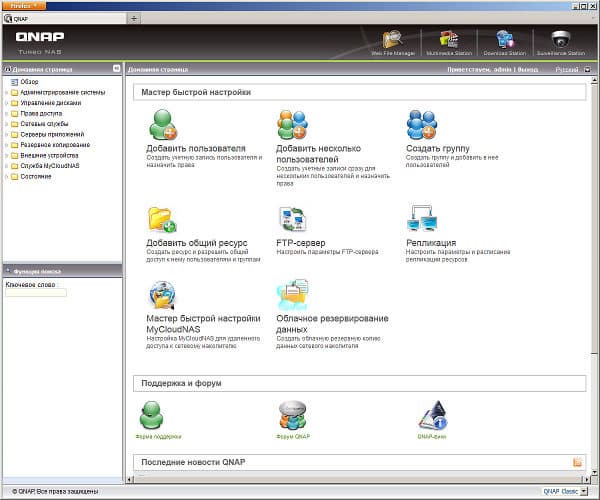Click the Добавить несколько пользователей icon
The width and height of the screenshot is (600, 500).
[292, 125]
